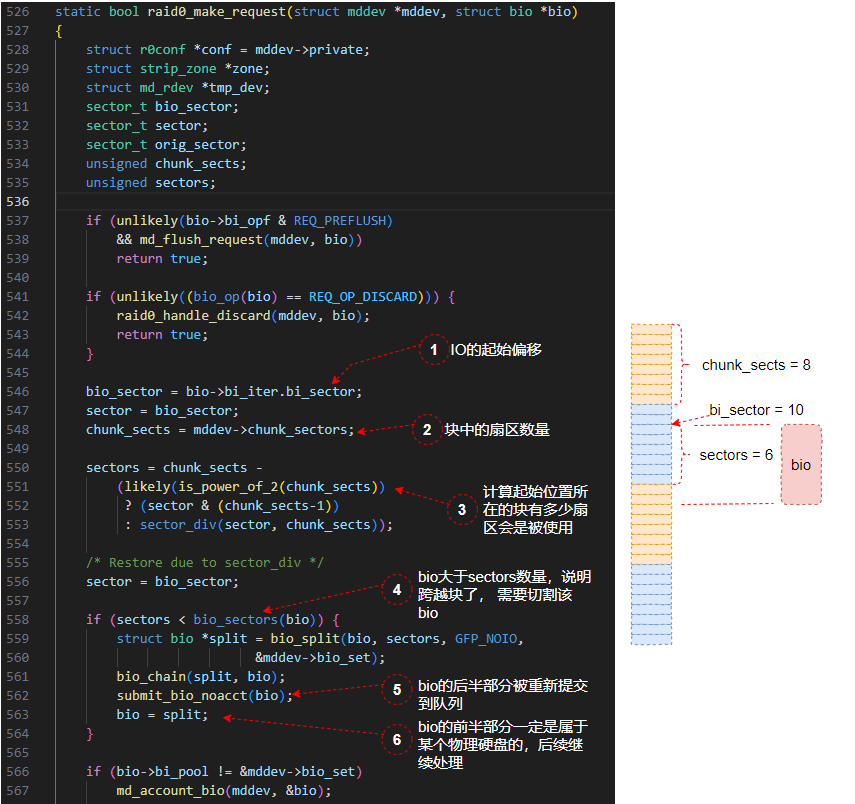
Task: Click the closing brace on line 544
Action: pos(90,354)
